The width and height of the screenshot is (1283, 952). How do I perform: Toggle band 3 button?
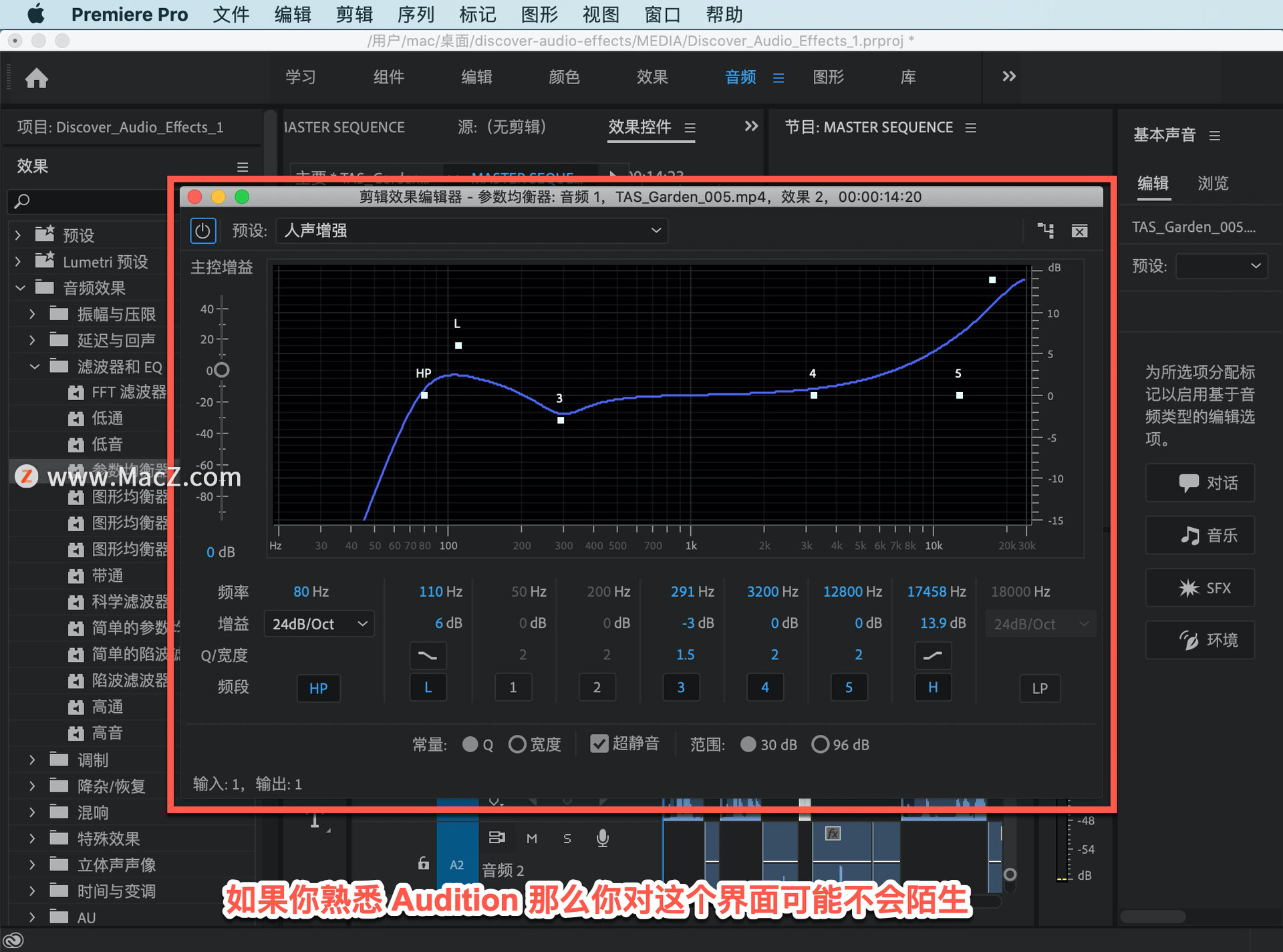click(x=681, y=687)
